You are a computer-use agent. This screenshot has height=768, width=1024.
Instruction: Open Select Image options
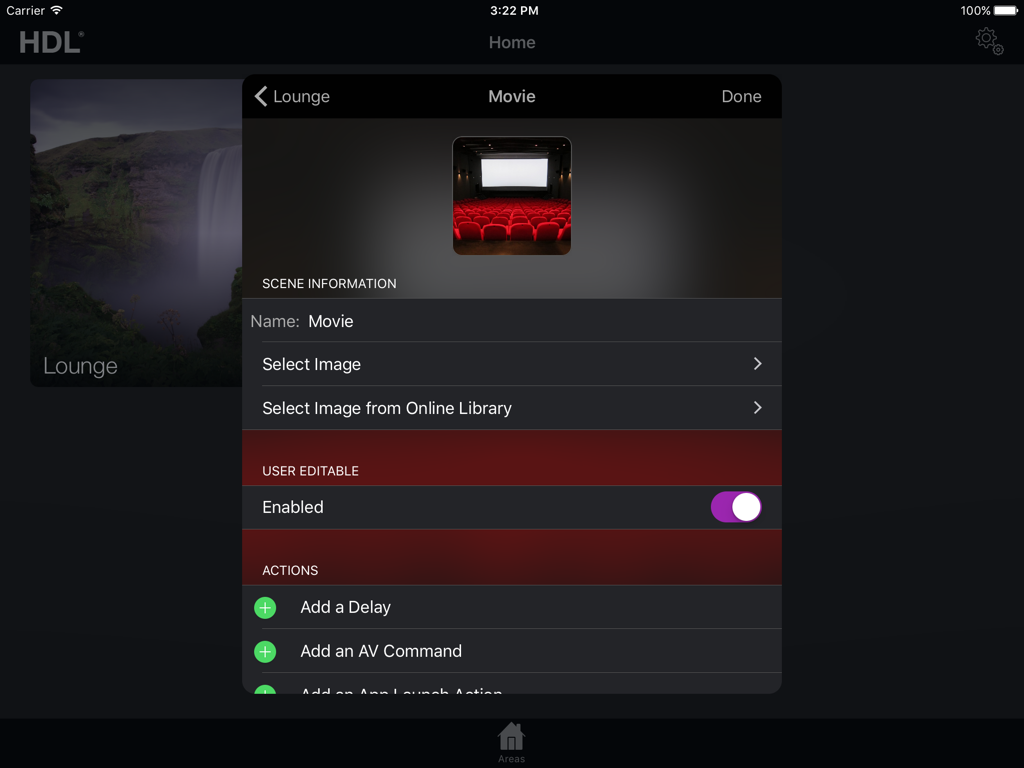(512, 364)
